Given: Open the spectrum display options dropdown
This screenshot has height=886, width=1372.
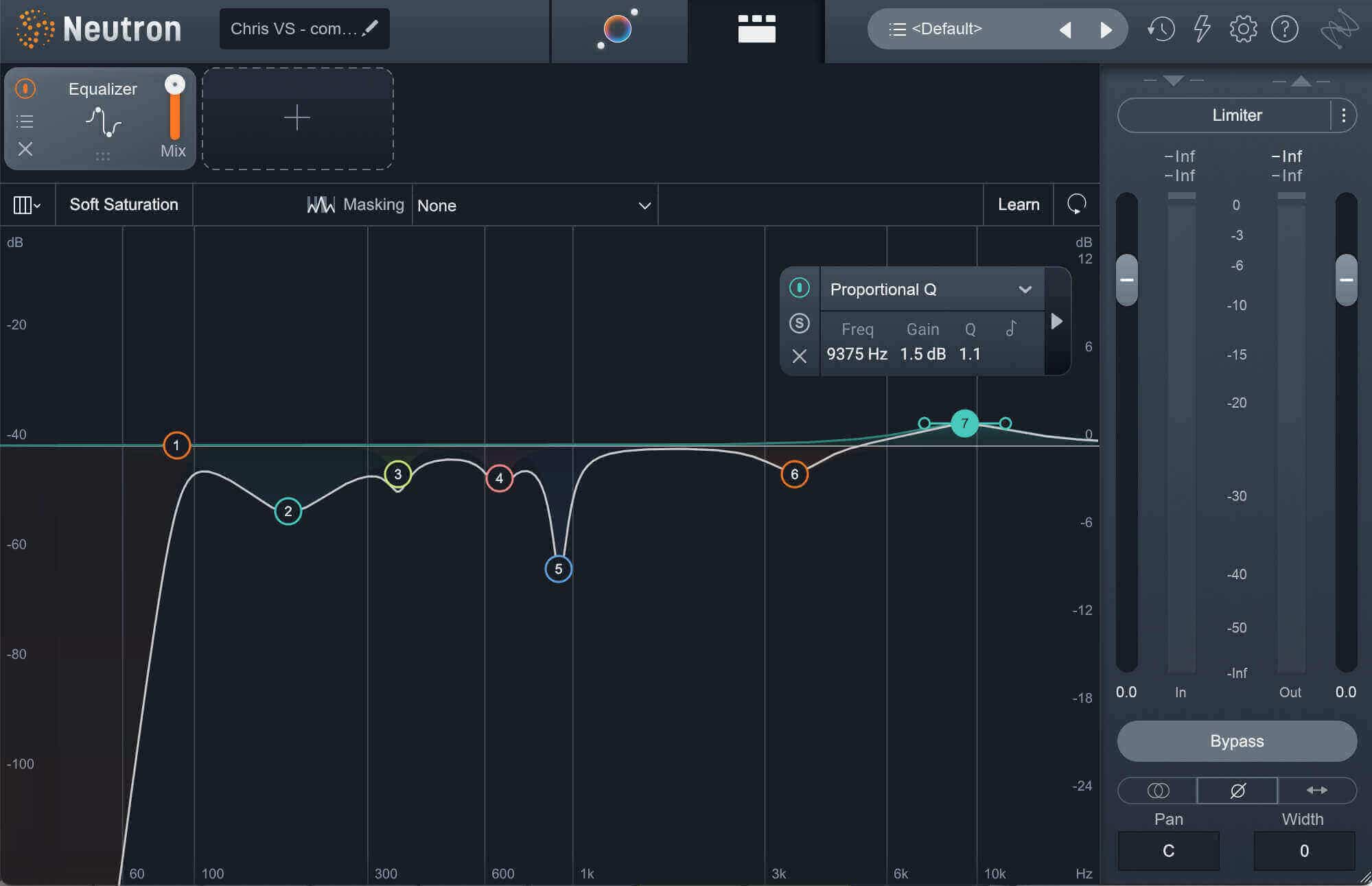Looking at the screenshot, I should click(x=27, y=205).
